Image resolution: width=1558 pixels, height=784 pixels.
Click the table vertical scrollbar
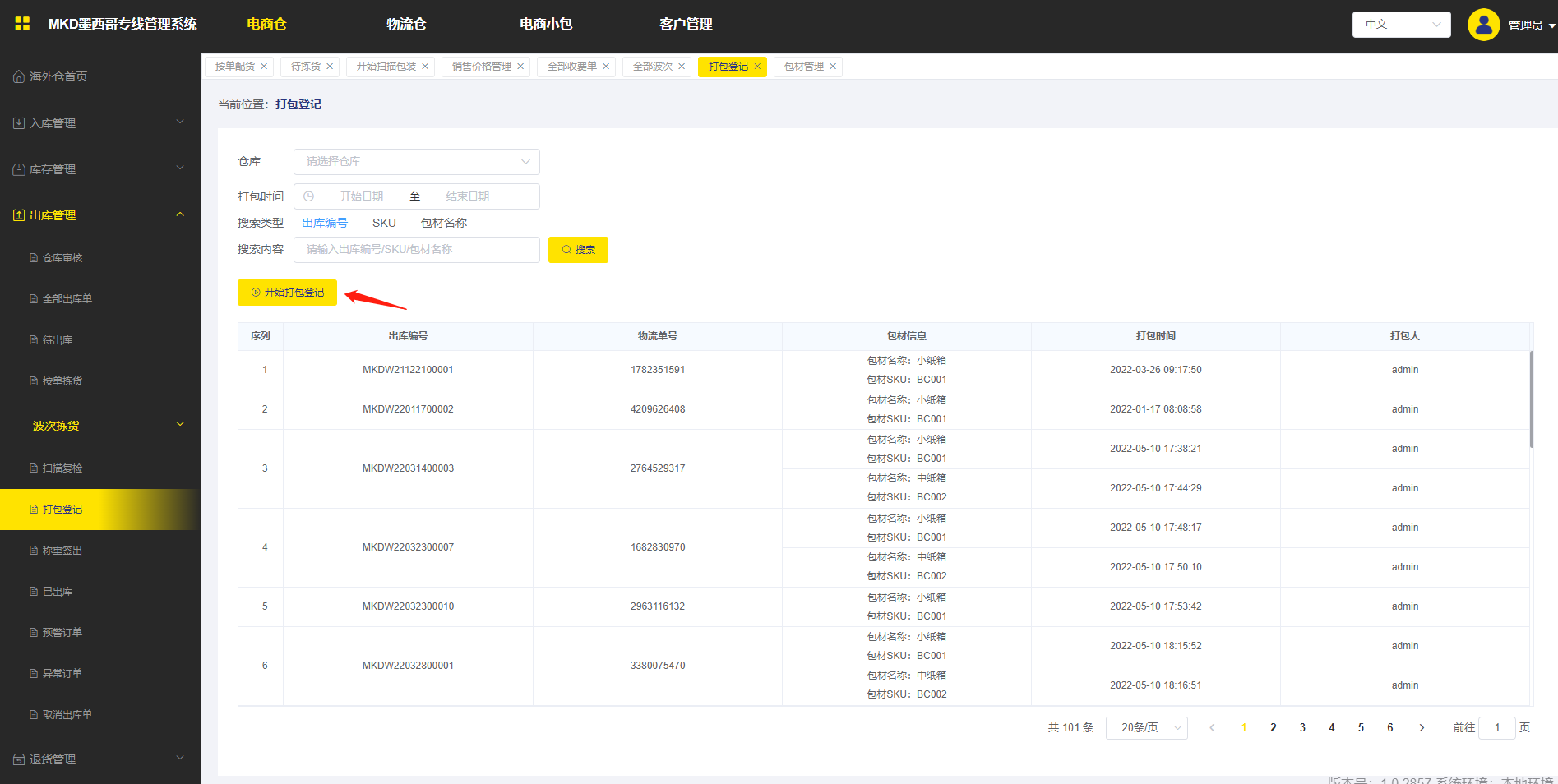(1531, 399)
